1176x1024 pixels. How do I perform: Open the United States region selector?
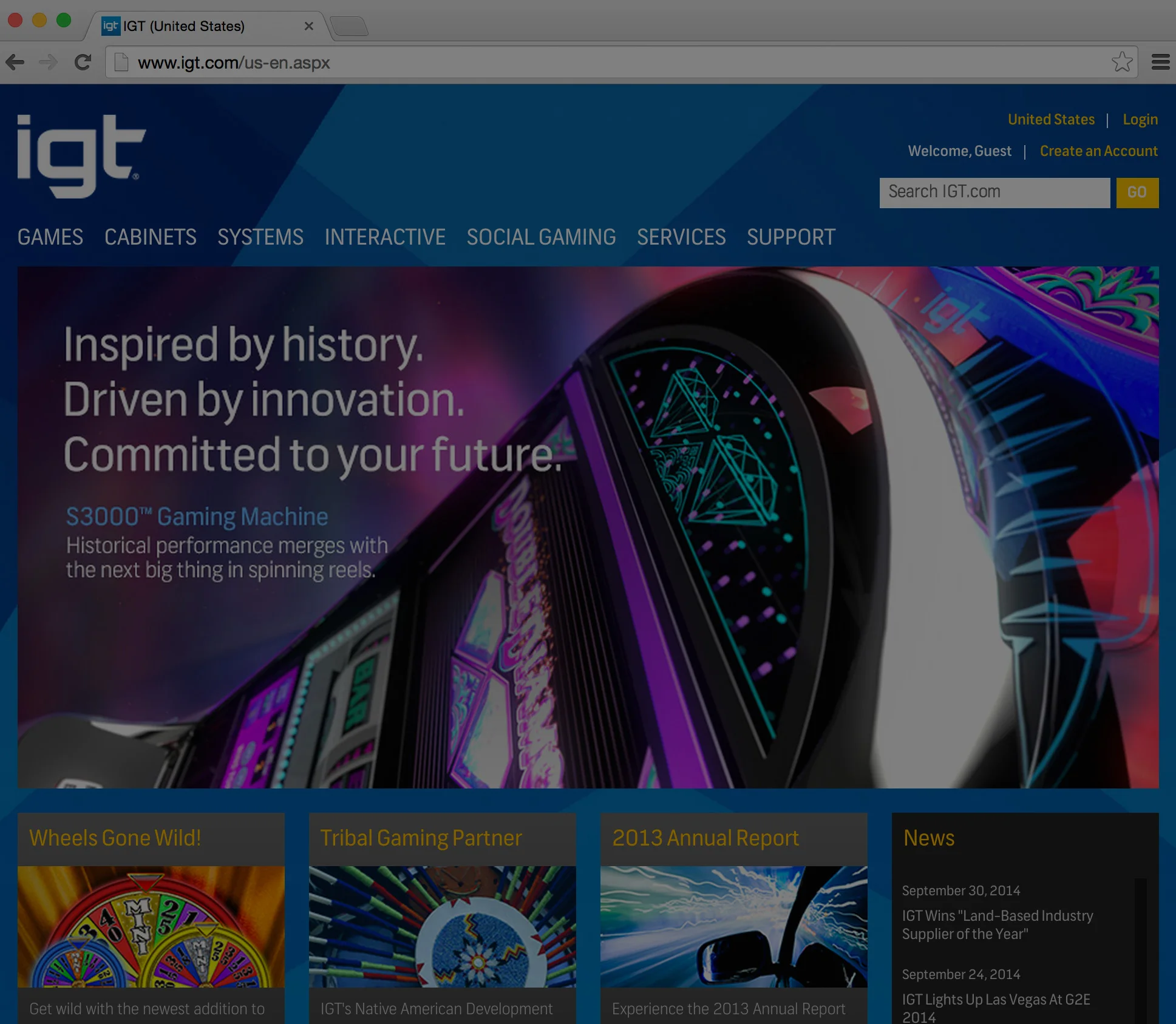(x=1051, y=120)
